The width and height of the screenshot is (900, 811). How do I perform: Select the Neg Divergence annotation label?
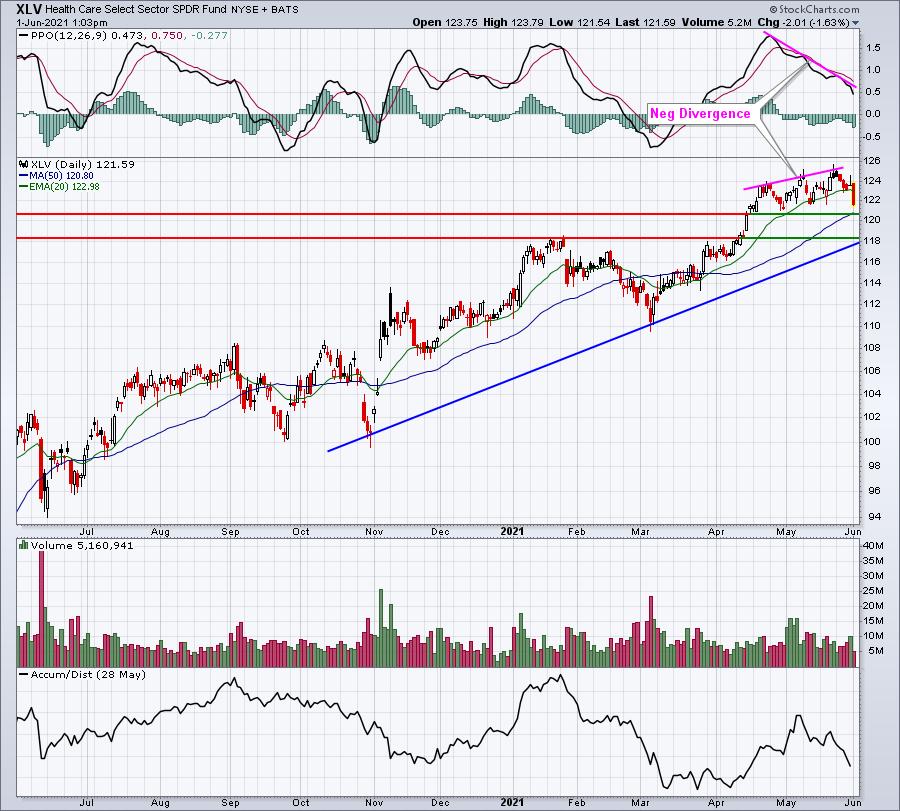click(x=700, y=114)
